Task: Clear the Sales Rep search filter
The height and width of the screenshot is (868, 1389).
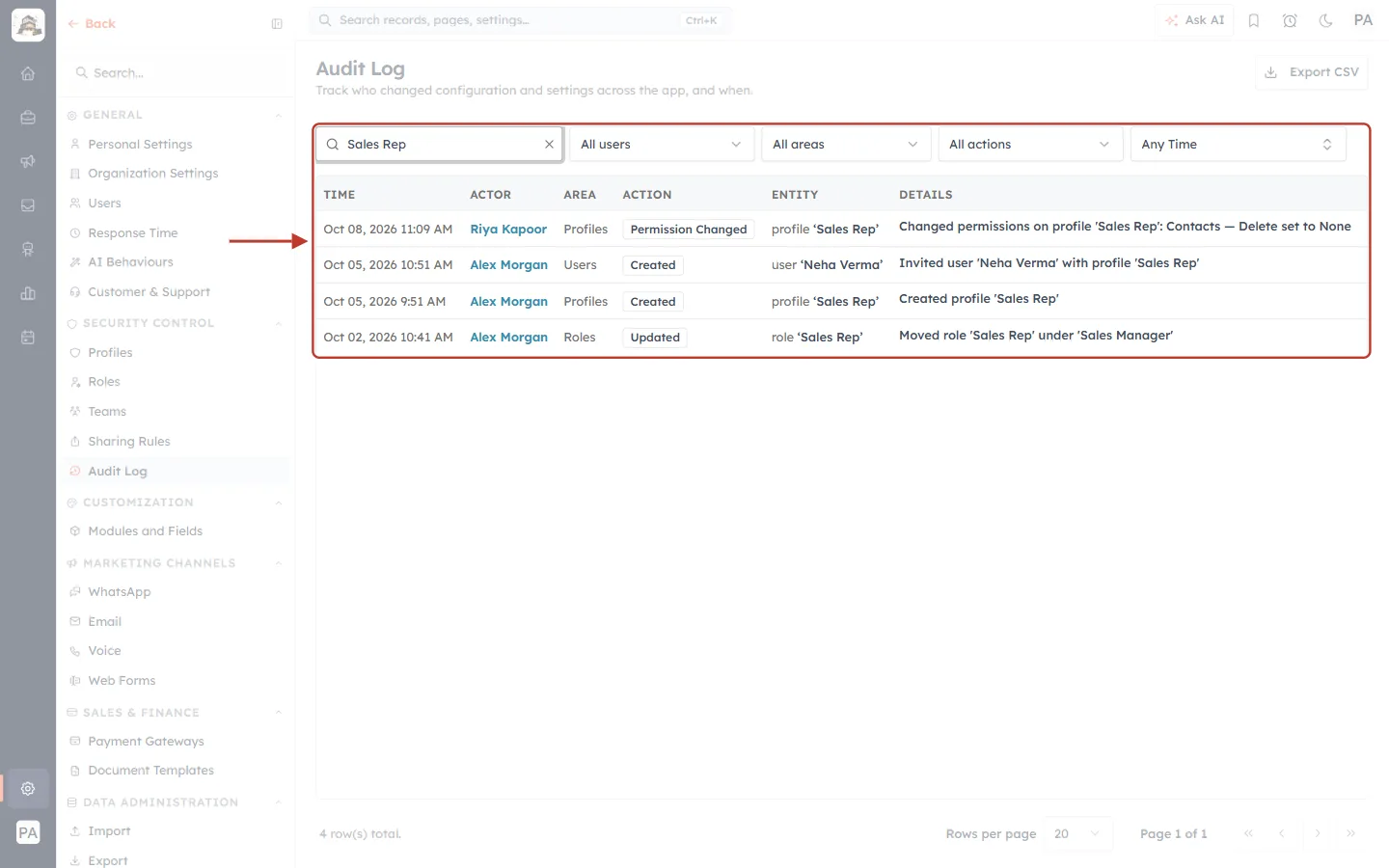Action: pos(549,144)
